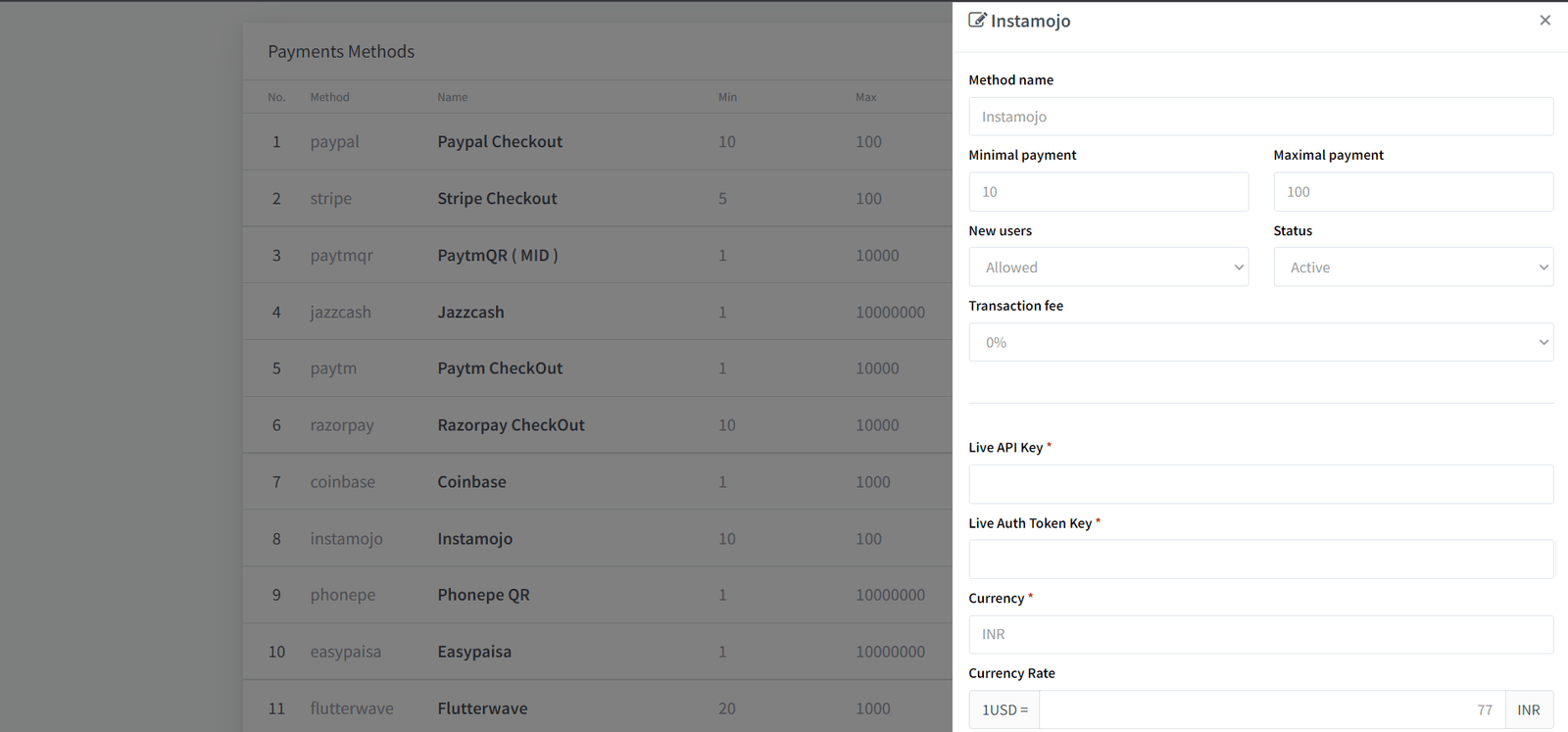Click the Coinbase method name
The height and width of the screenshot is (732, 1568).
pyautogui.click(x=471, y=482)
